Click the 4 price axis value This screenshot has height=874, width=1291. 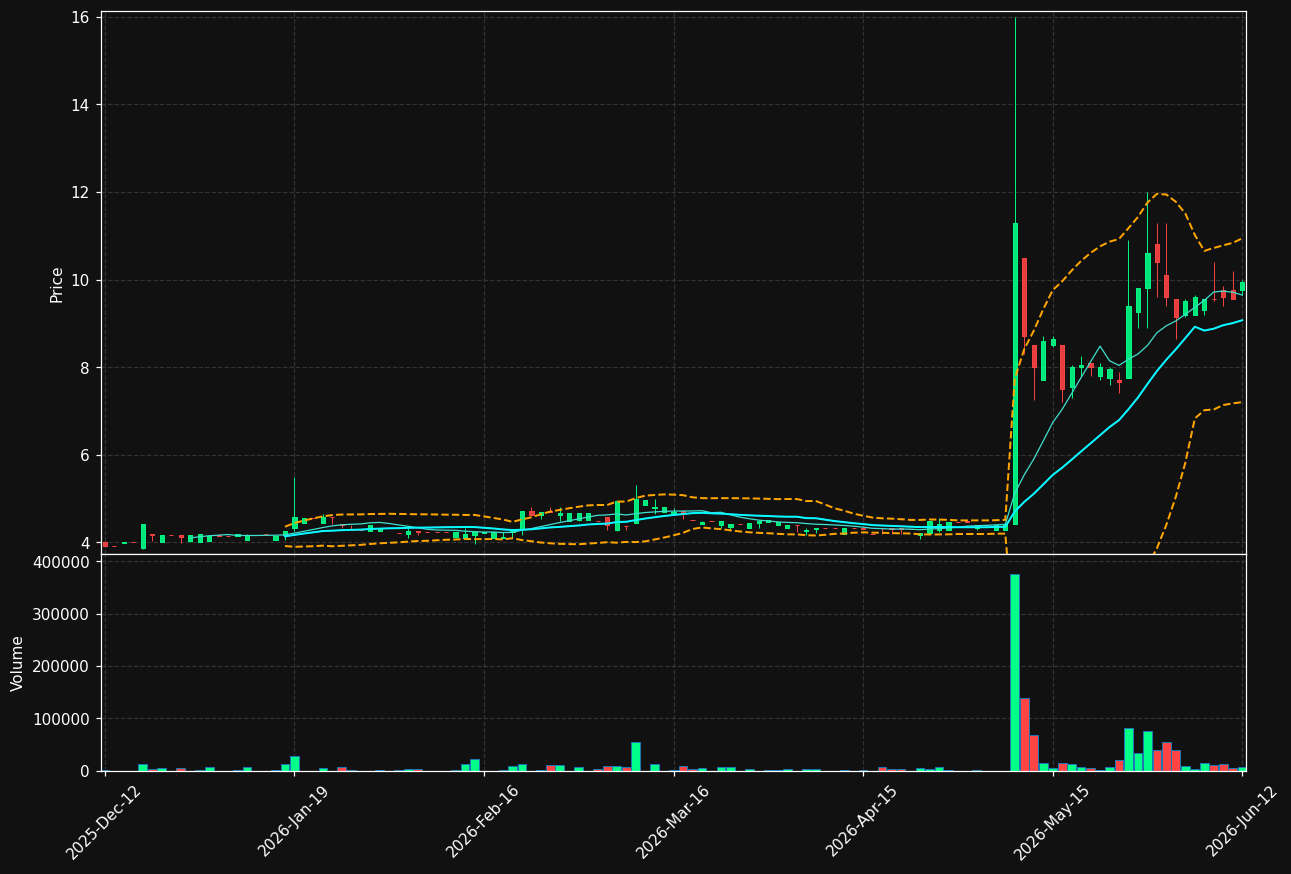pos(86,543)
